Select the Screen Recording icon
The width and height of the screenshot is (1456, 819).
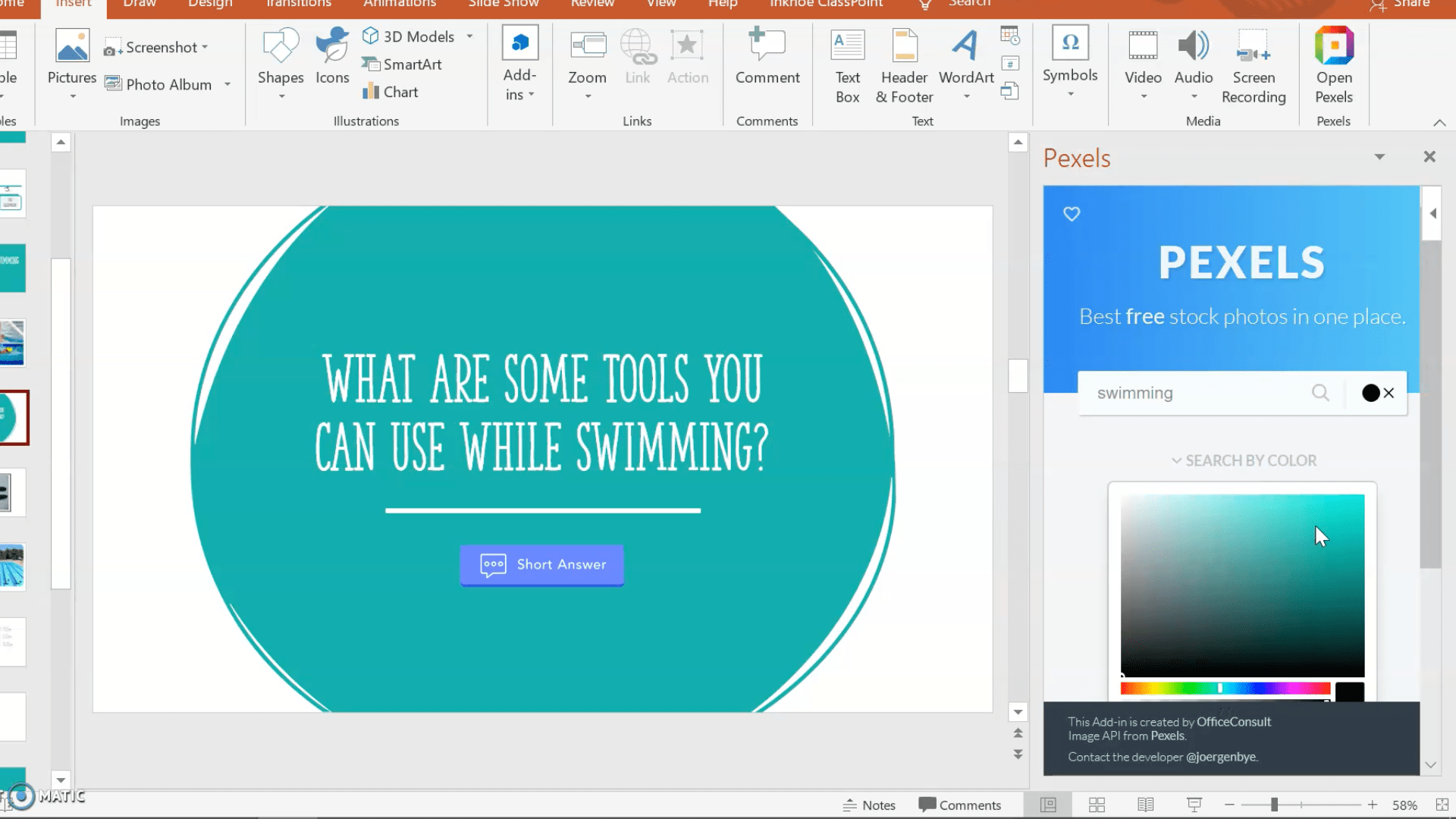coord(1254,65)
